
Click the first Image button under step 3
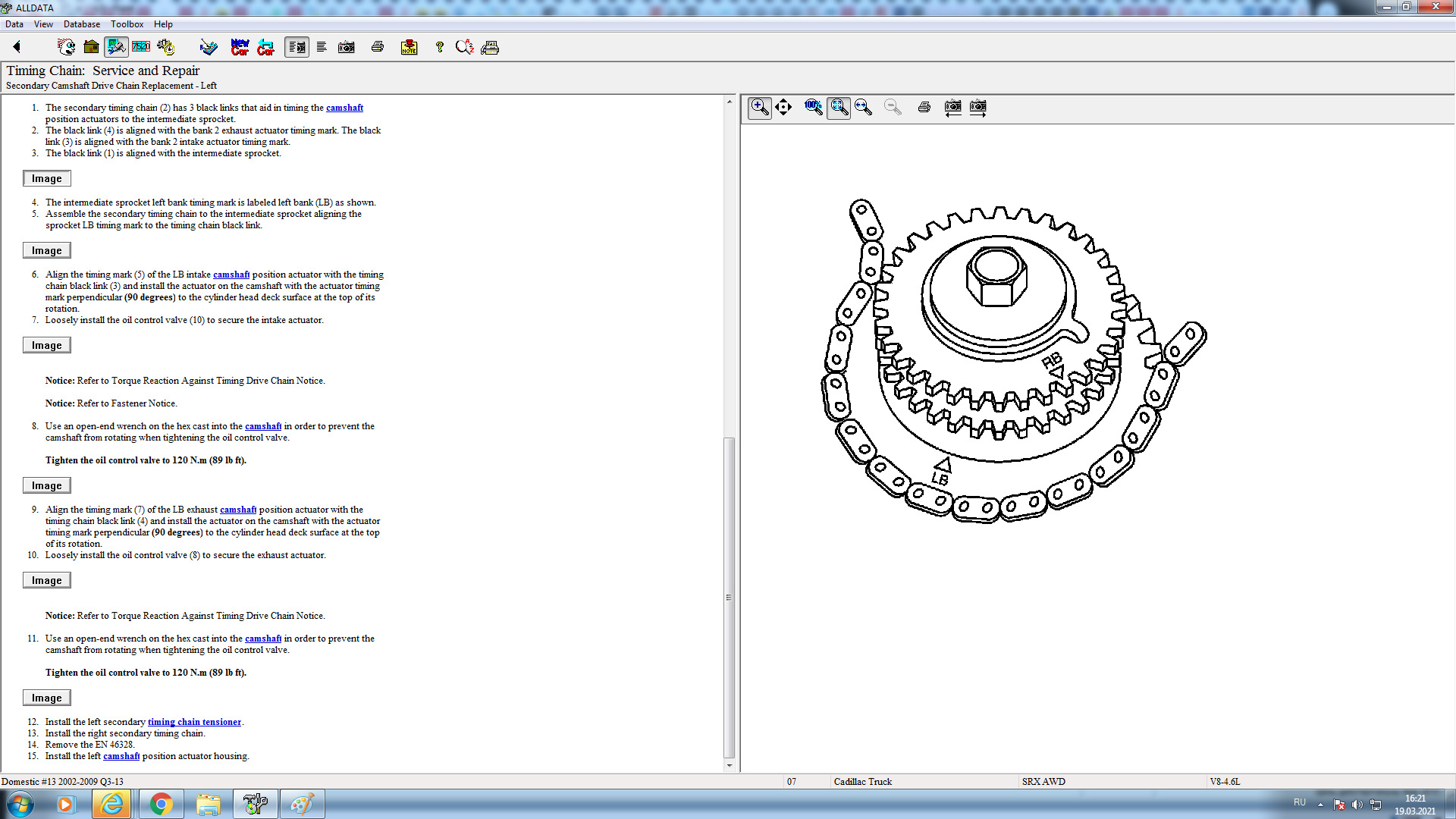pos(47,178)
